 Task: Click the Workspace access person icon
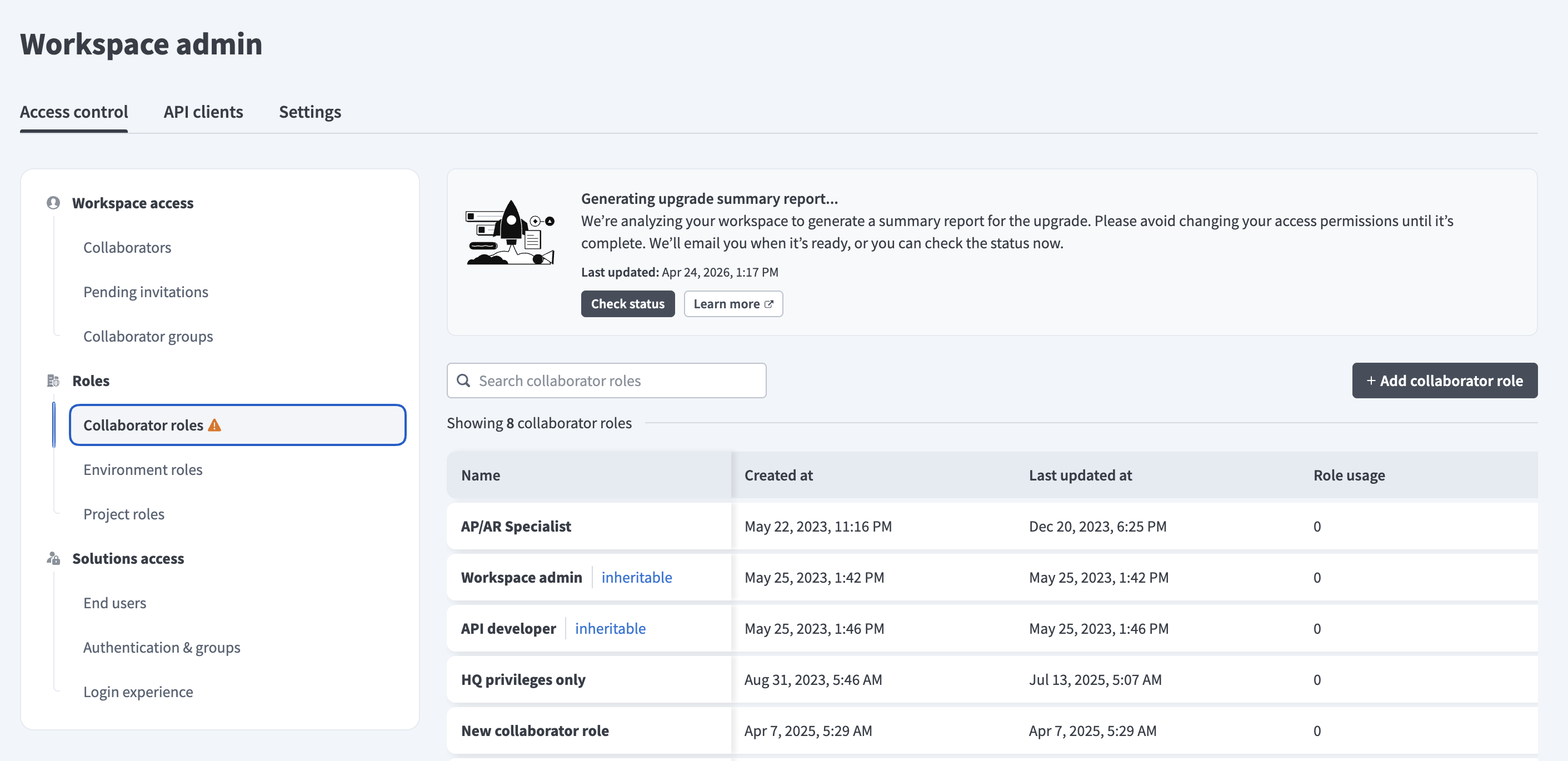pos(53,203)
